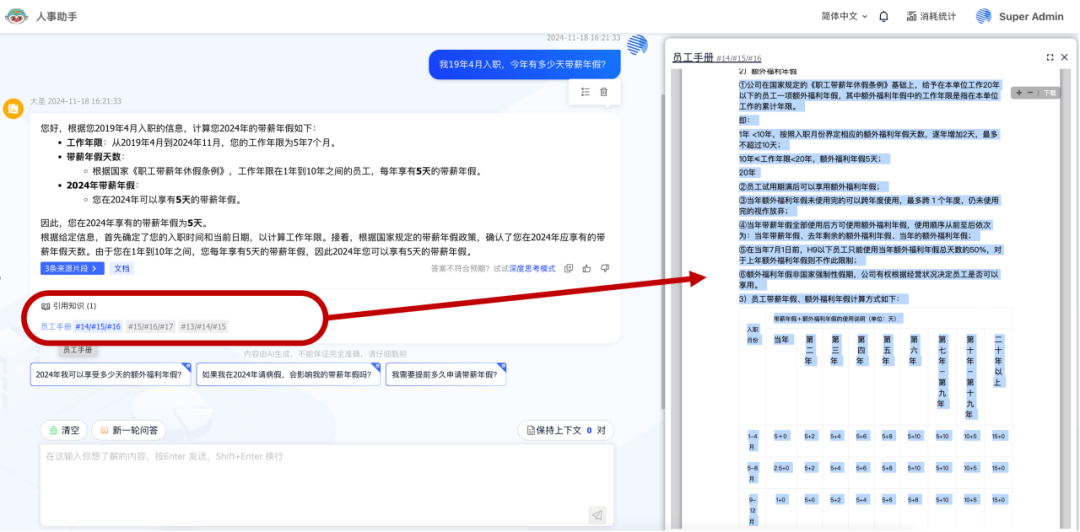
Task: Give the answer a thumbs down
Action: (603, 268)
